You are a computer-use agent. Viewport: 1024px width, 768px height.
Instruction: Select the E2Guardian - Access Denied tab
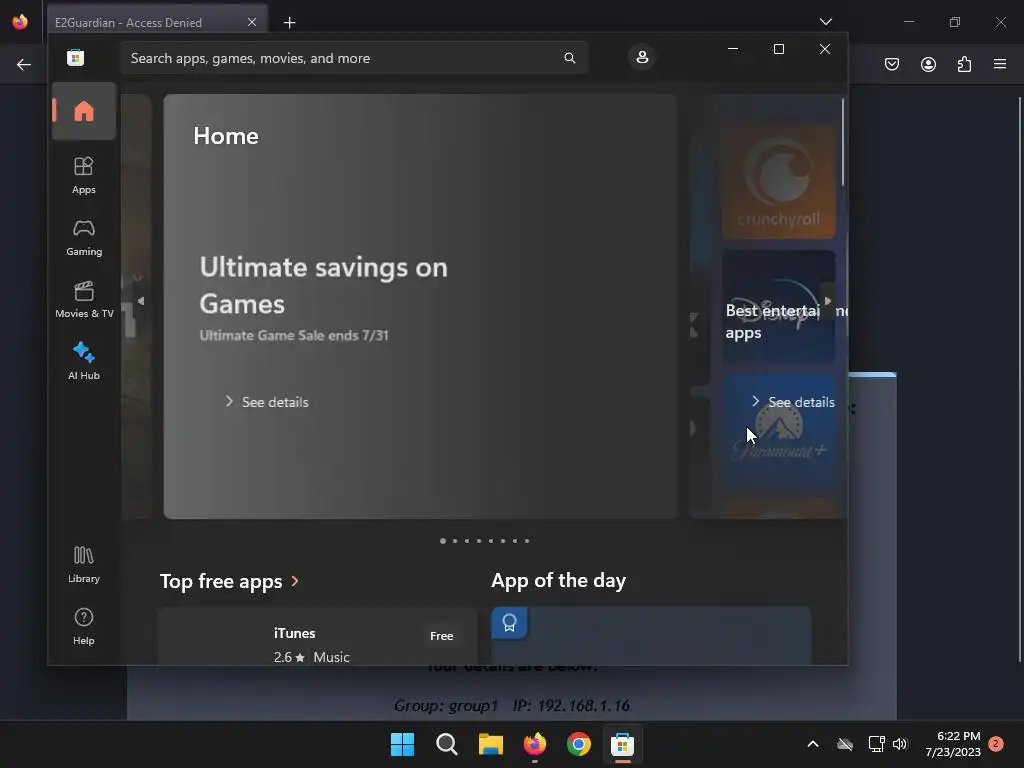(157, 22)
